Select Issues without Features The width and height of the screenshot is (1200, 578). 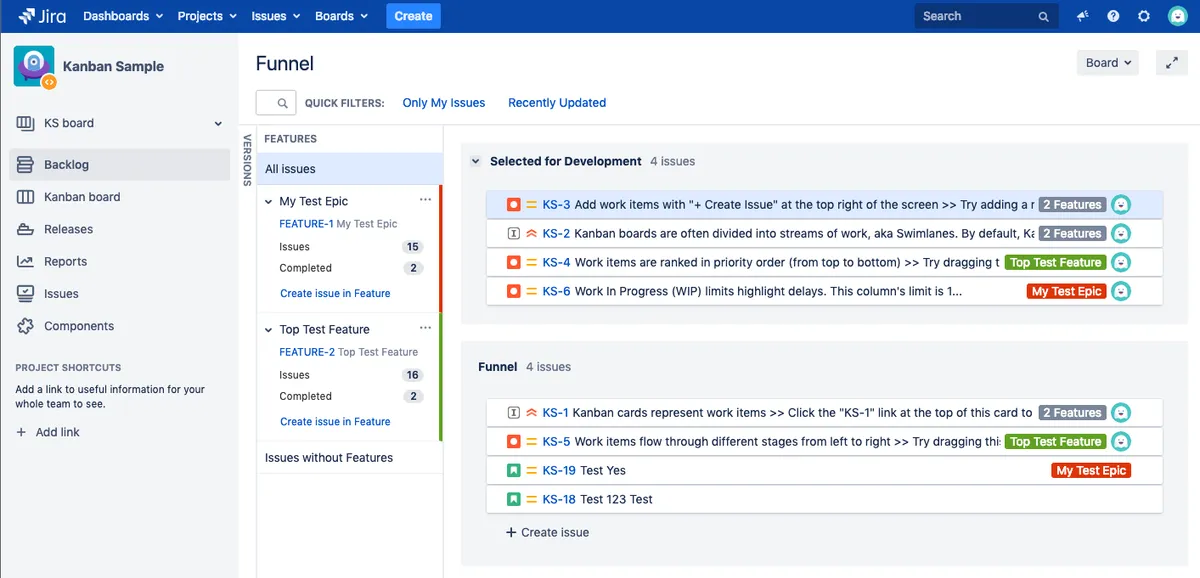[349, 458]
